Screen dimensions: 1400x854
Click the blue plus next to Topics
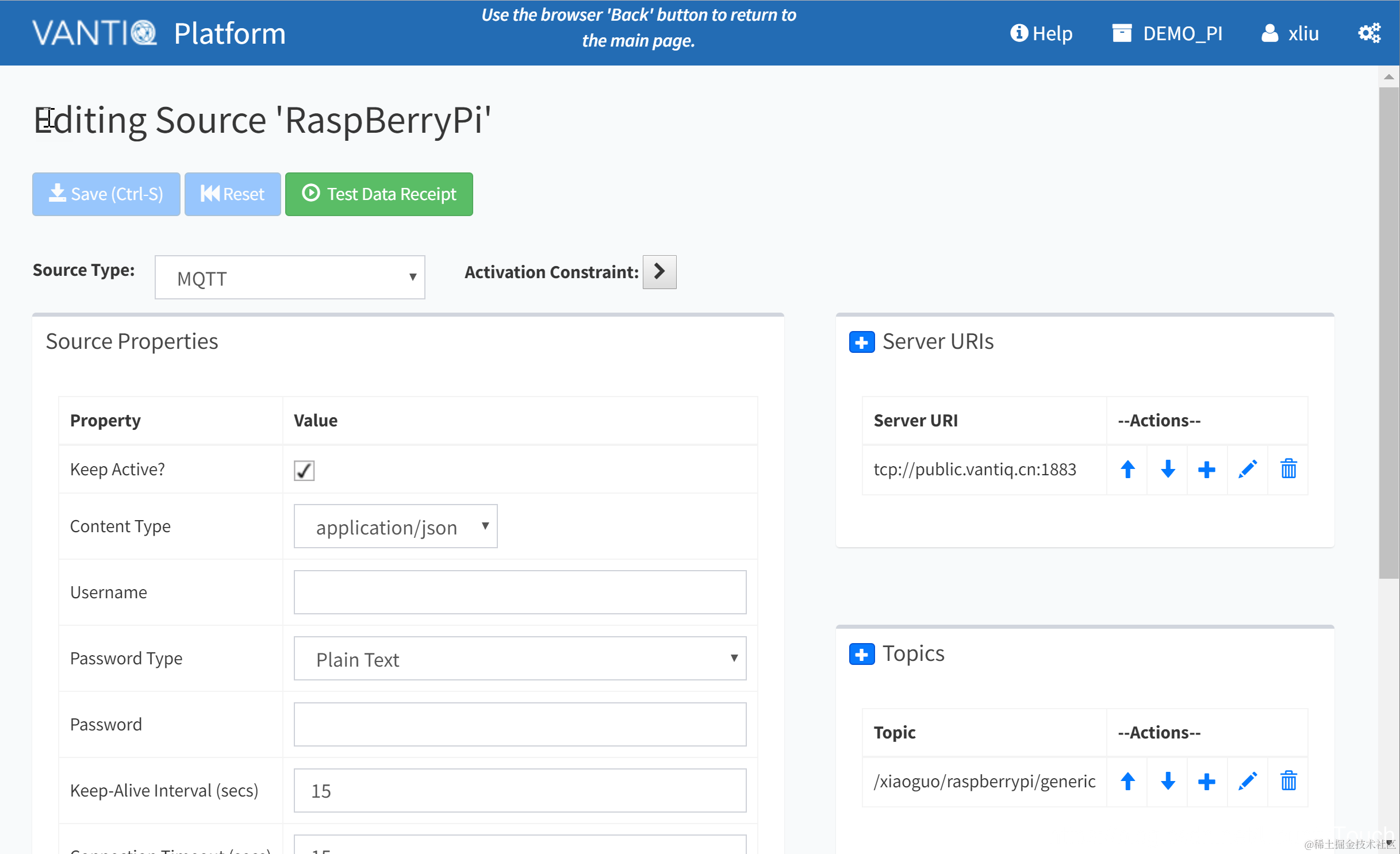[861, 655]
